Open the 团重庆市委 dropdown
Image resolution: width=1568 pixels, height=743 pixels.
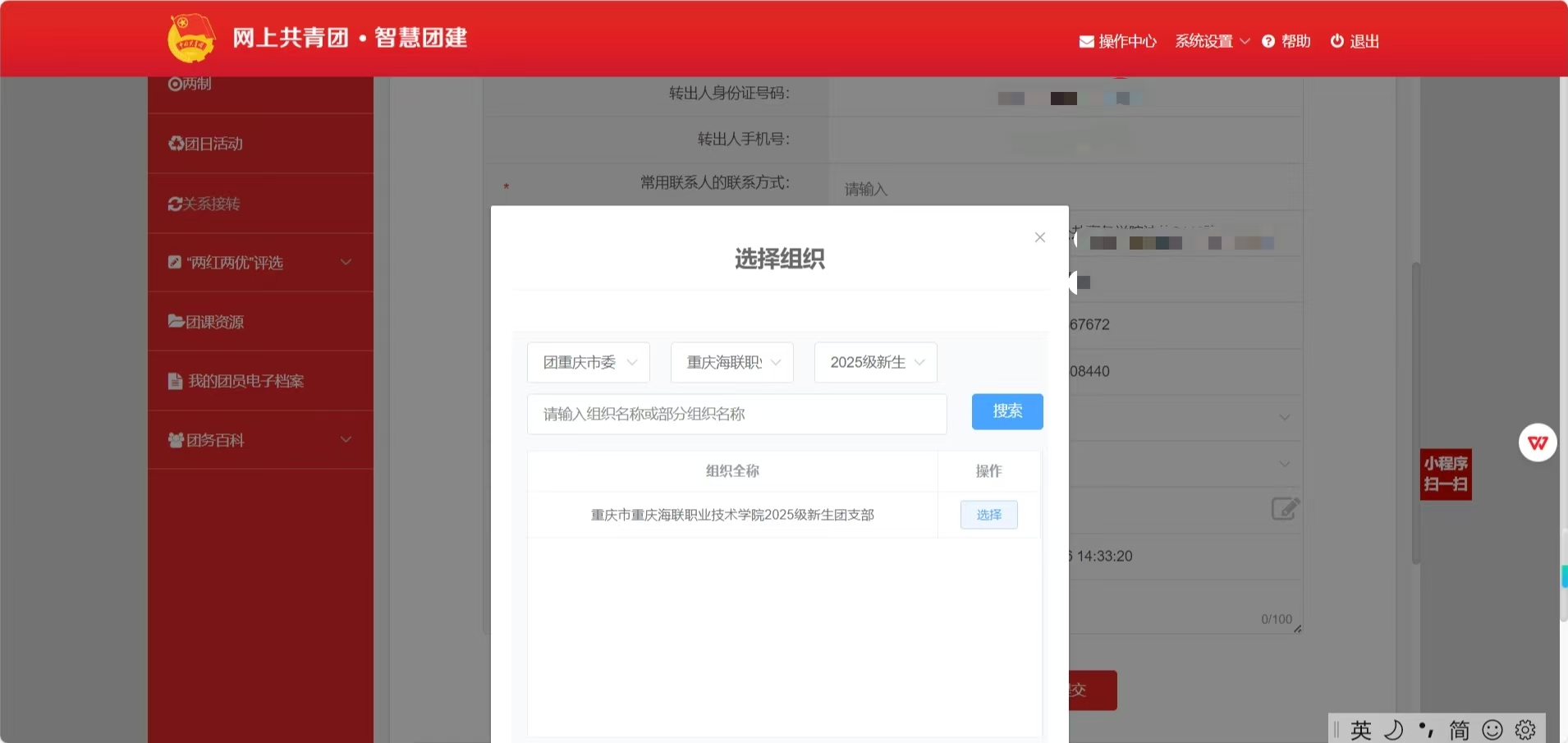[x=589, y=363]
